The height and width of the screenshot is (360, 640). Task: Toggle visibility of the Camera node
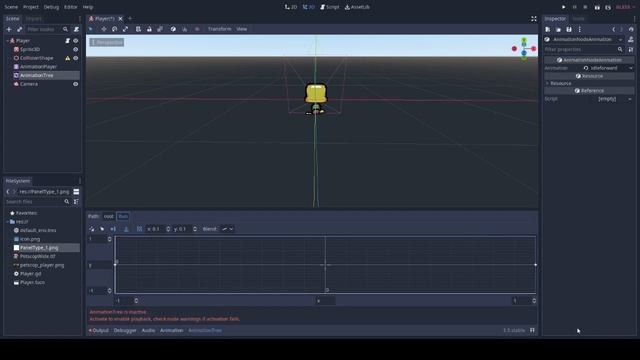[x=76, y=84]
